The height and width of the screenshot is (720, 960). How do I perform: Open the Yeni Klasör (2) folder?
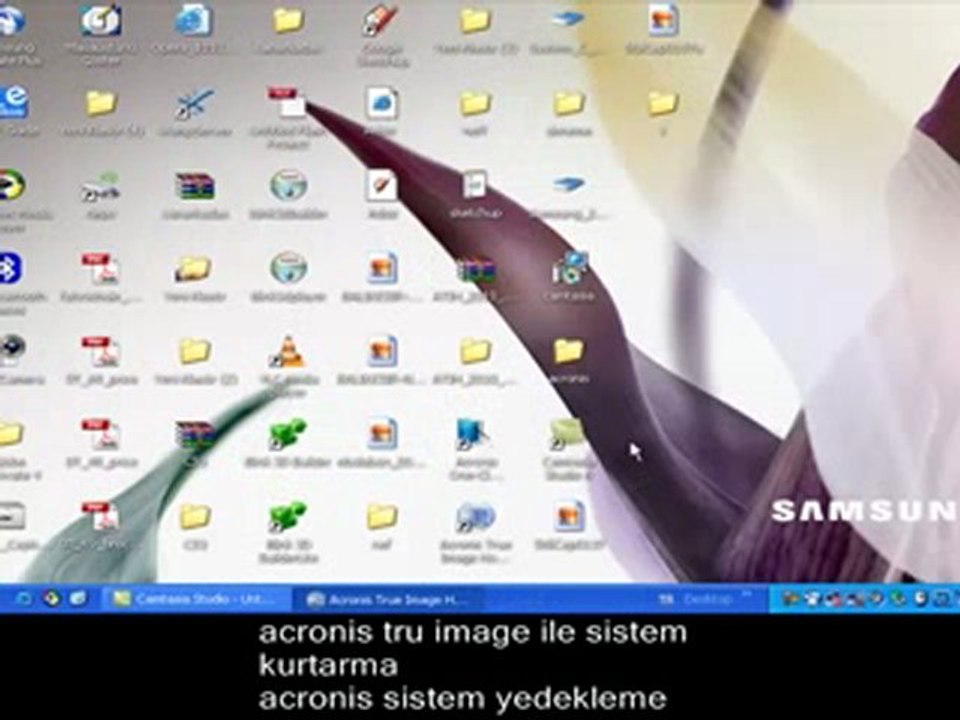(195, 351)
